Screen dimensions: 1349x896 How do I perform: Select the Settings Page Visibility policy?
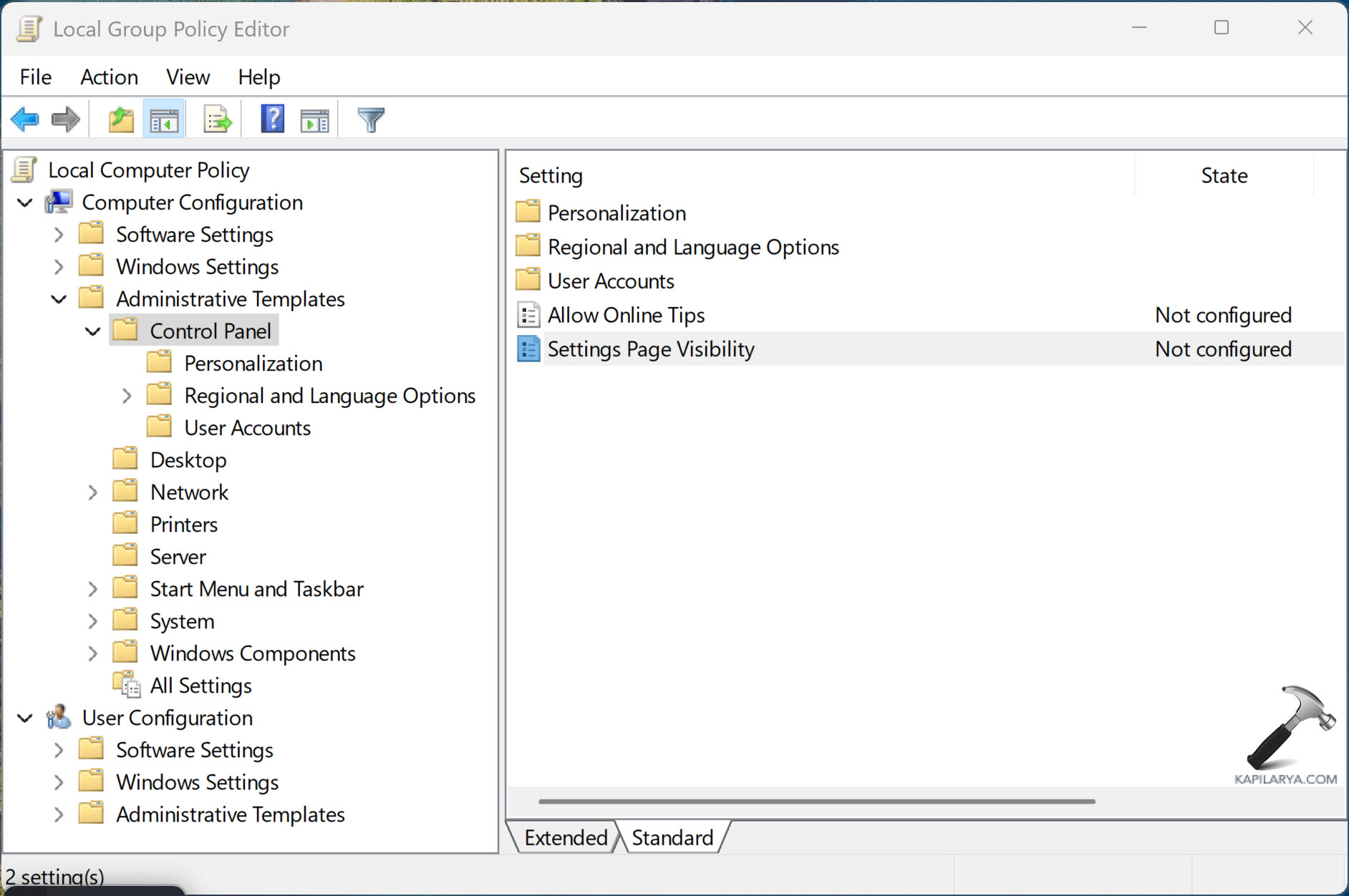tap(650, 349)
